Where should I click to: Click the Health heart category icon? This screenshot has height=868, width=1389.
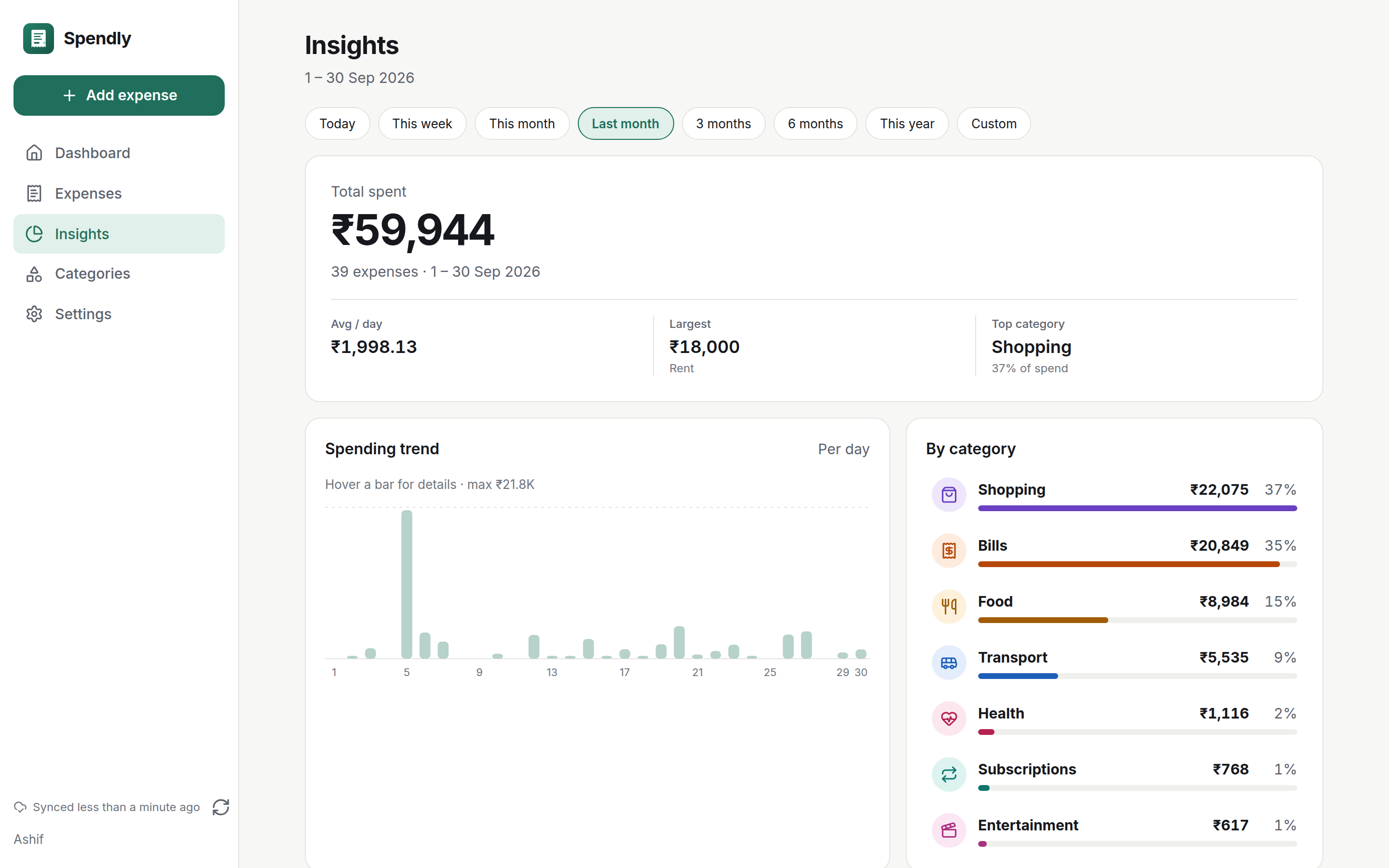pos(949,718)
